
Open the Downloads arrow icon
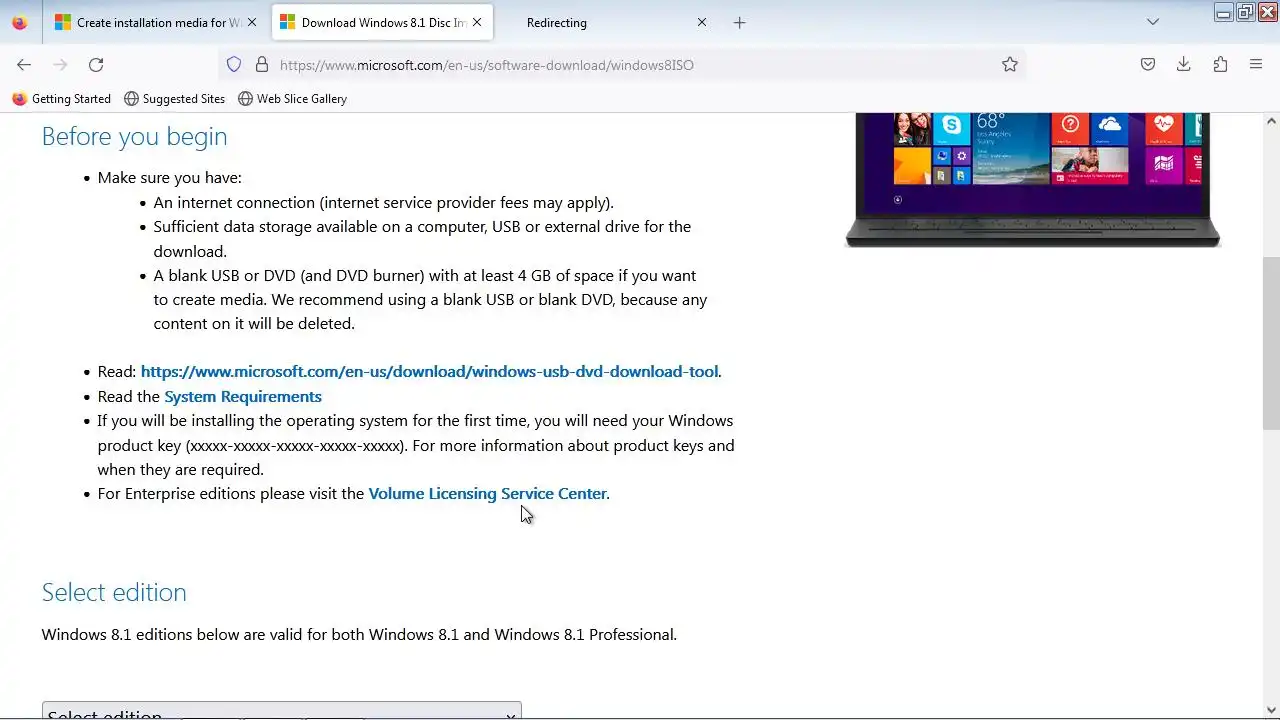(1184, 64)
